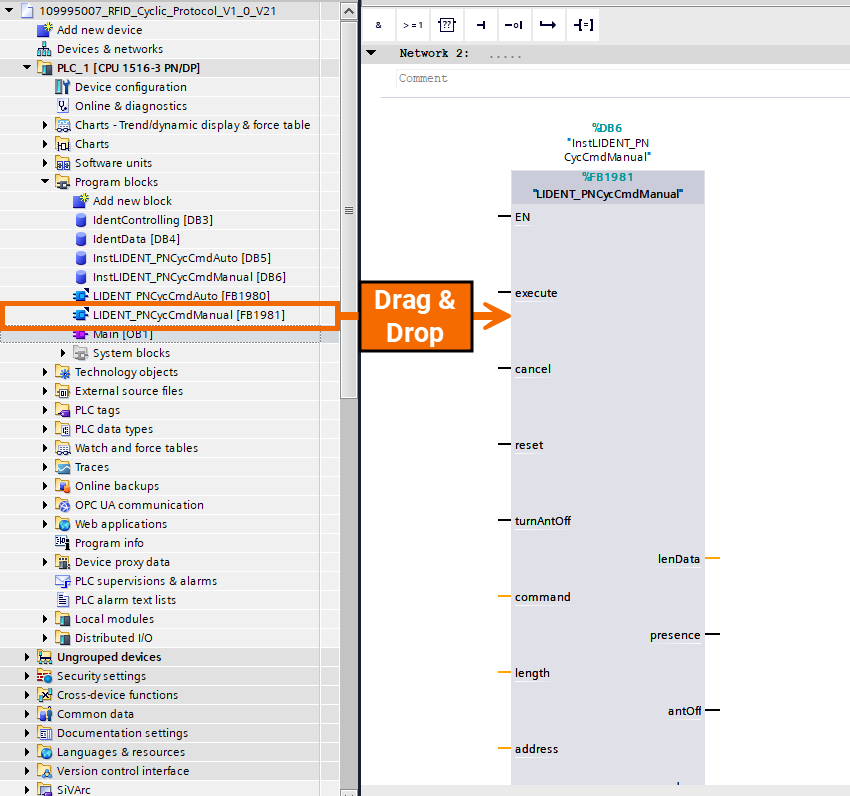Click the project tree scrollbar thumb
Viewport: 850px width, 796px height.
[x=349, y=210]
